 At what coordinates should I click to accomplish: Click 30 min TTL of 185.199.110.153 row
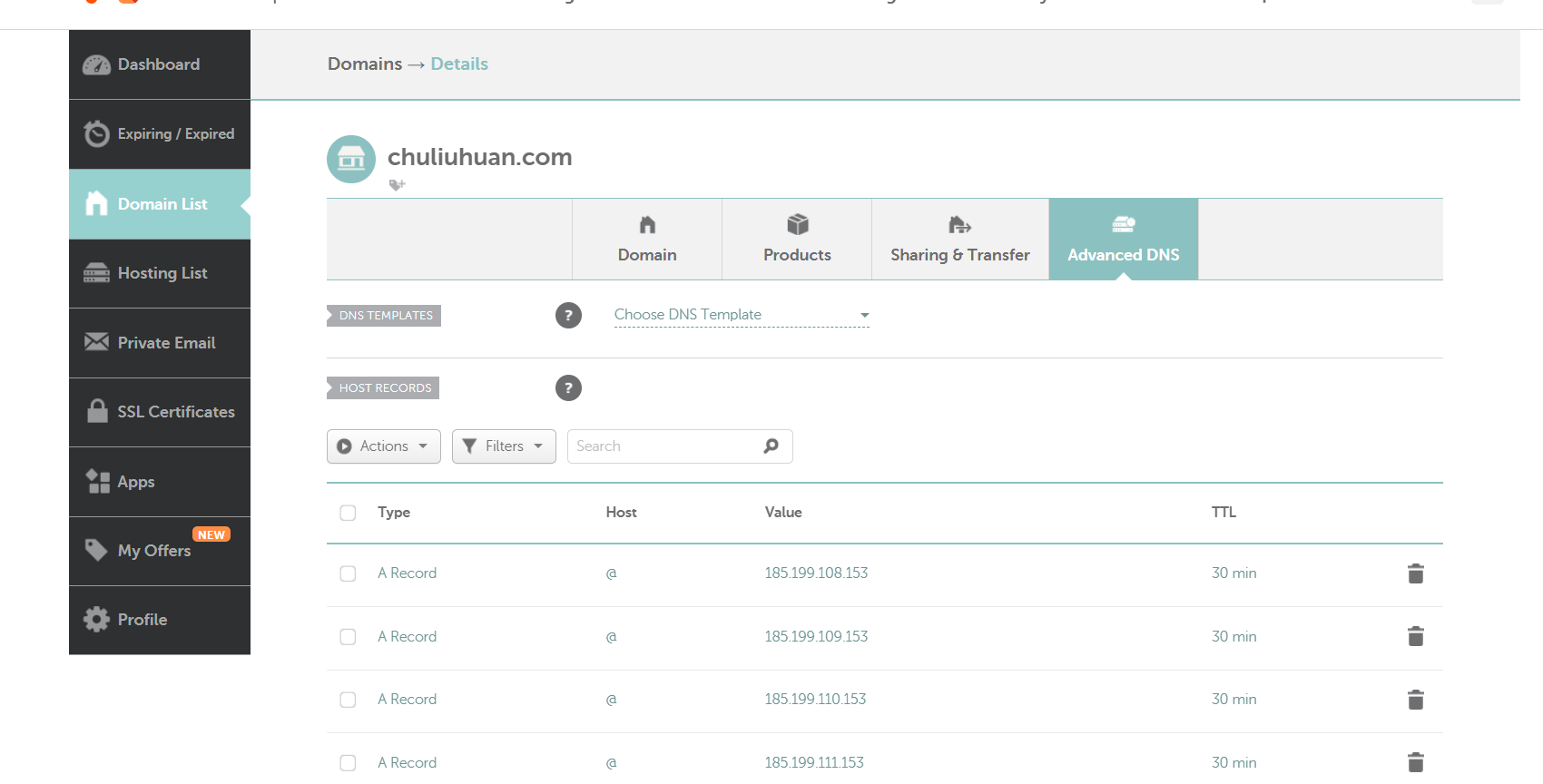coord(1234,700)
